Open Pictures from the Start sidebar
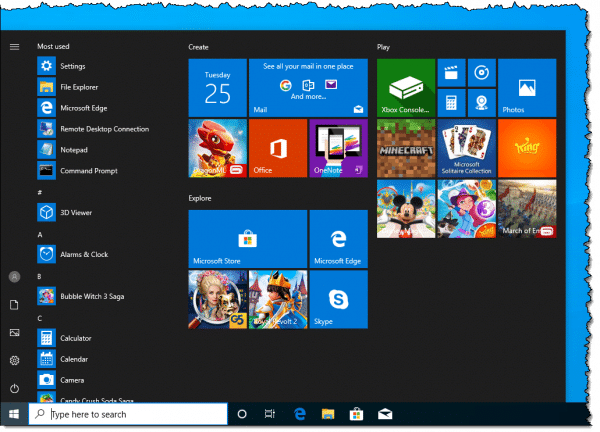Viewport: 600px width, 432px height. [x=15, y=333]
